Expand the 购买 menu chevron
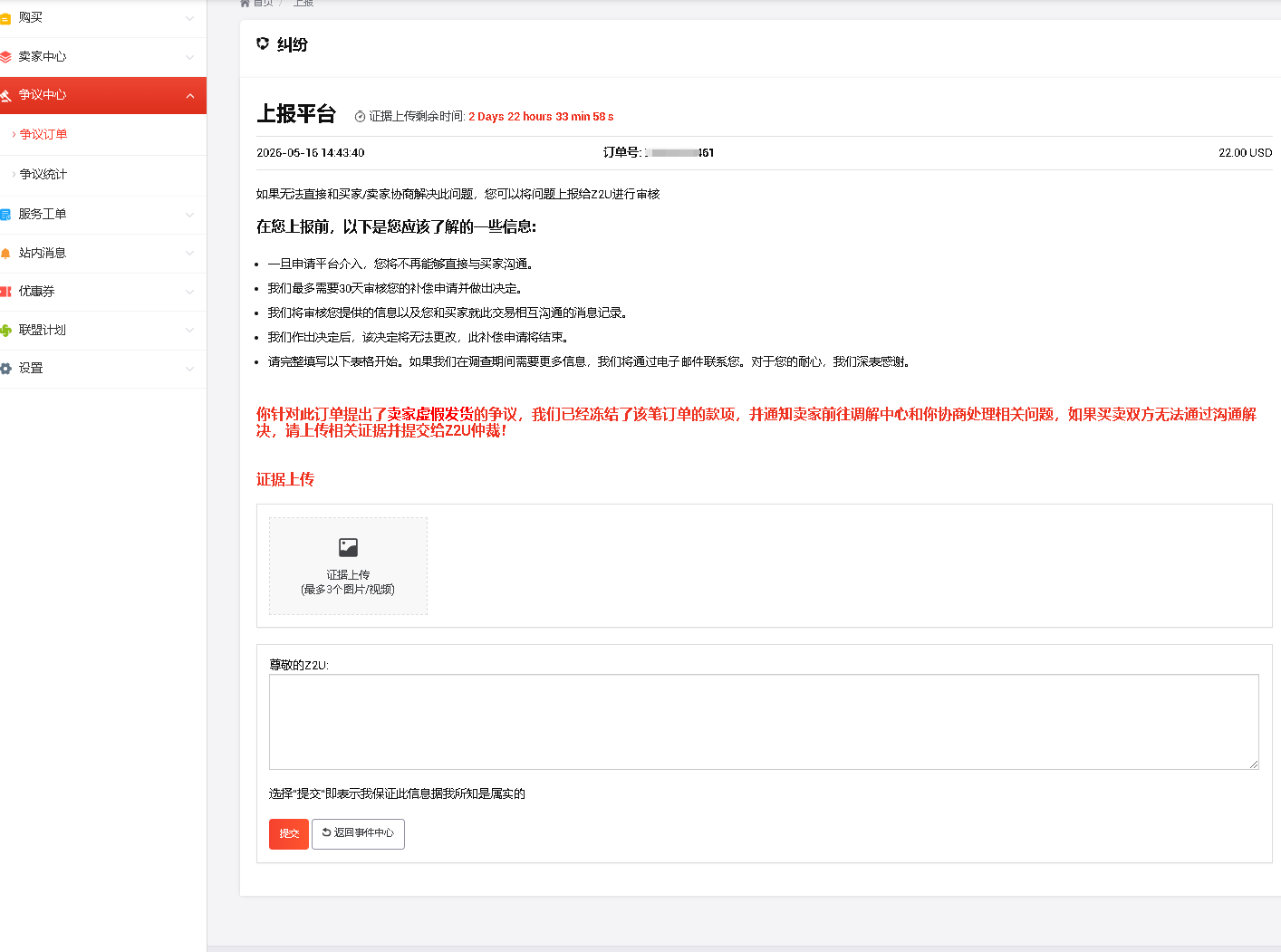This screenshot has height=952, width=1281. point(189,18)
